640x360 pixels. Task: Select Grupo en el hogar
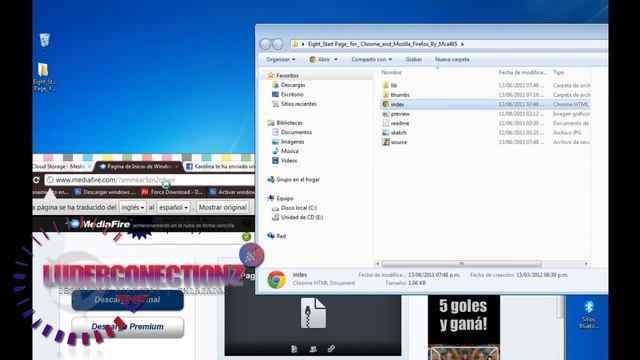(x=298, y=180)
